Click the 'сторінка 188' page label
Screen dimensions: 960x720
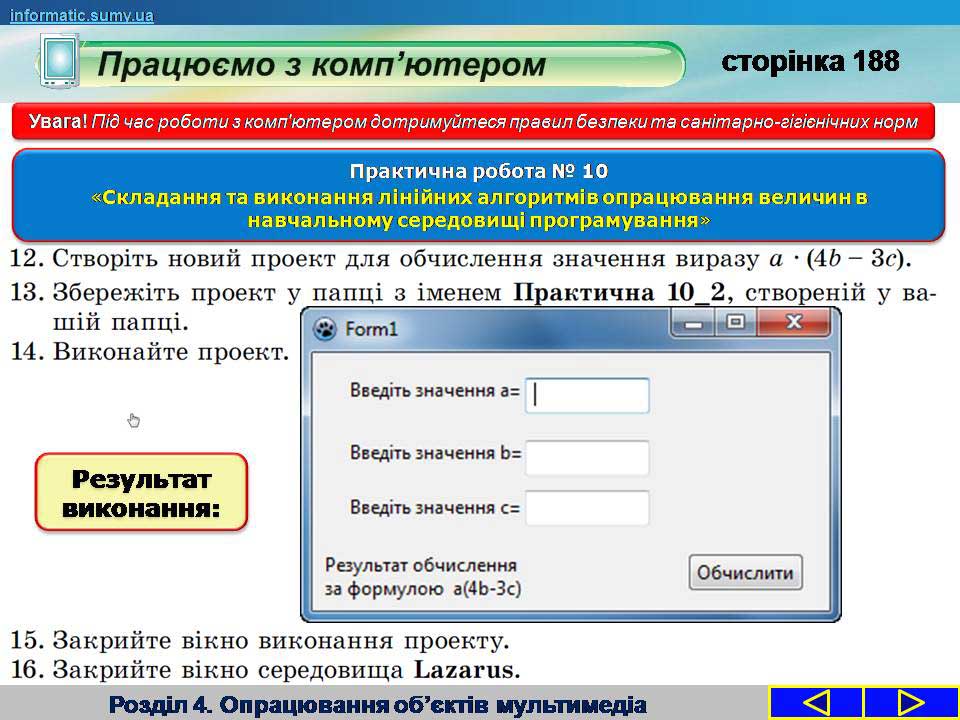tap(810, 62)
